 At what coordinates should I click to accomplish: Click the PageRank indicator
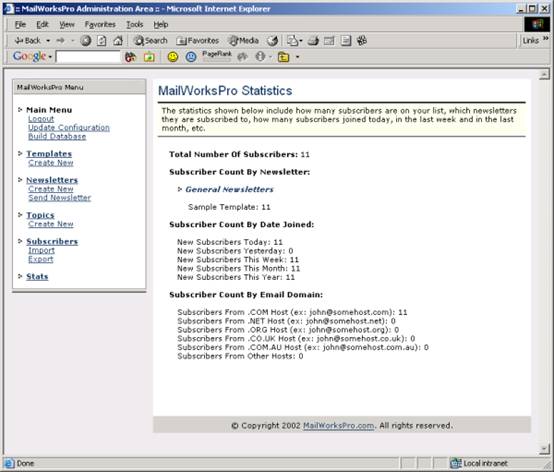(217, 56)
